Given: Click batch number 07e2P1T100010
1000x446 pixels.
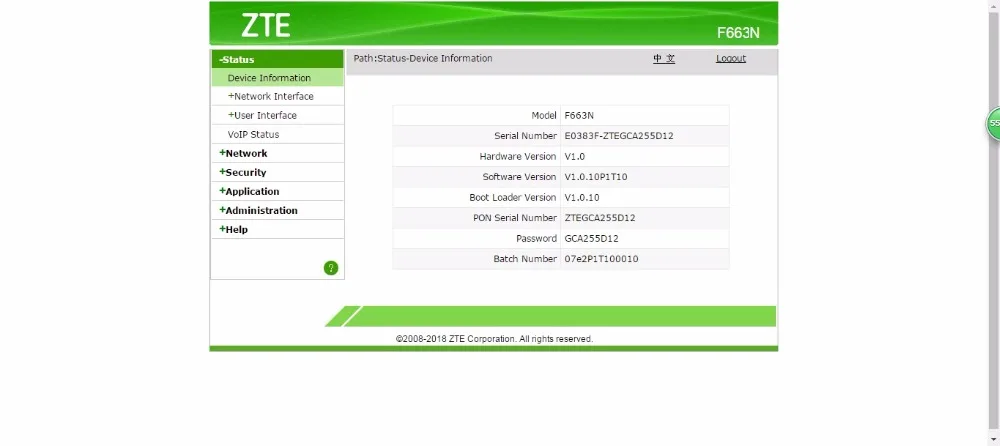Looking at the screenshot, I should (x=601, y=259).
